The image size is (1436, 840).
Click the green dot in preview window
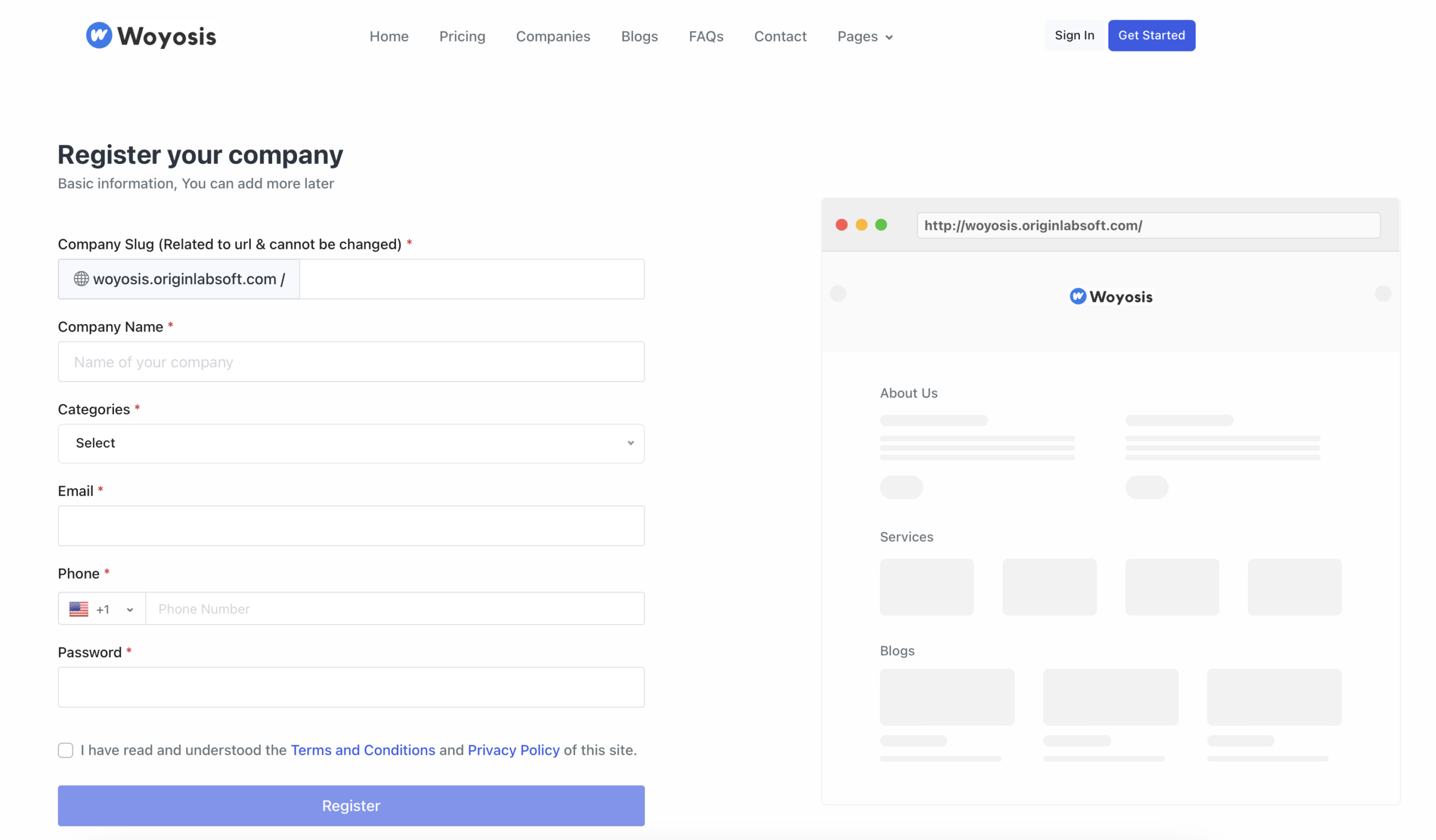[x=881, y=225]
